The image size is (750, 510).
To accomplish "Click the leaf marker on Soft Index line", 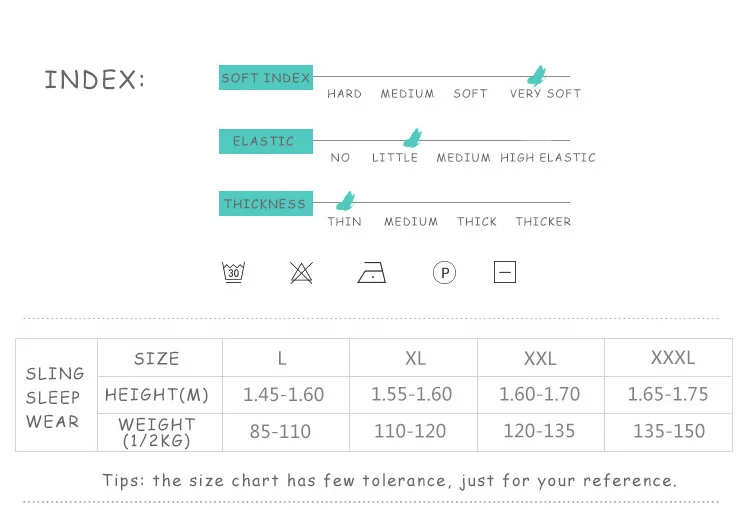I will pos(537,76).
